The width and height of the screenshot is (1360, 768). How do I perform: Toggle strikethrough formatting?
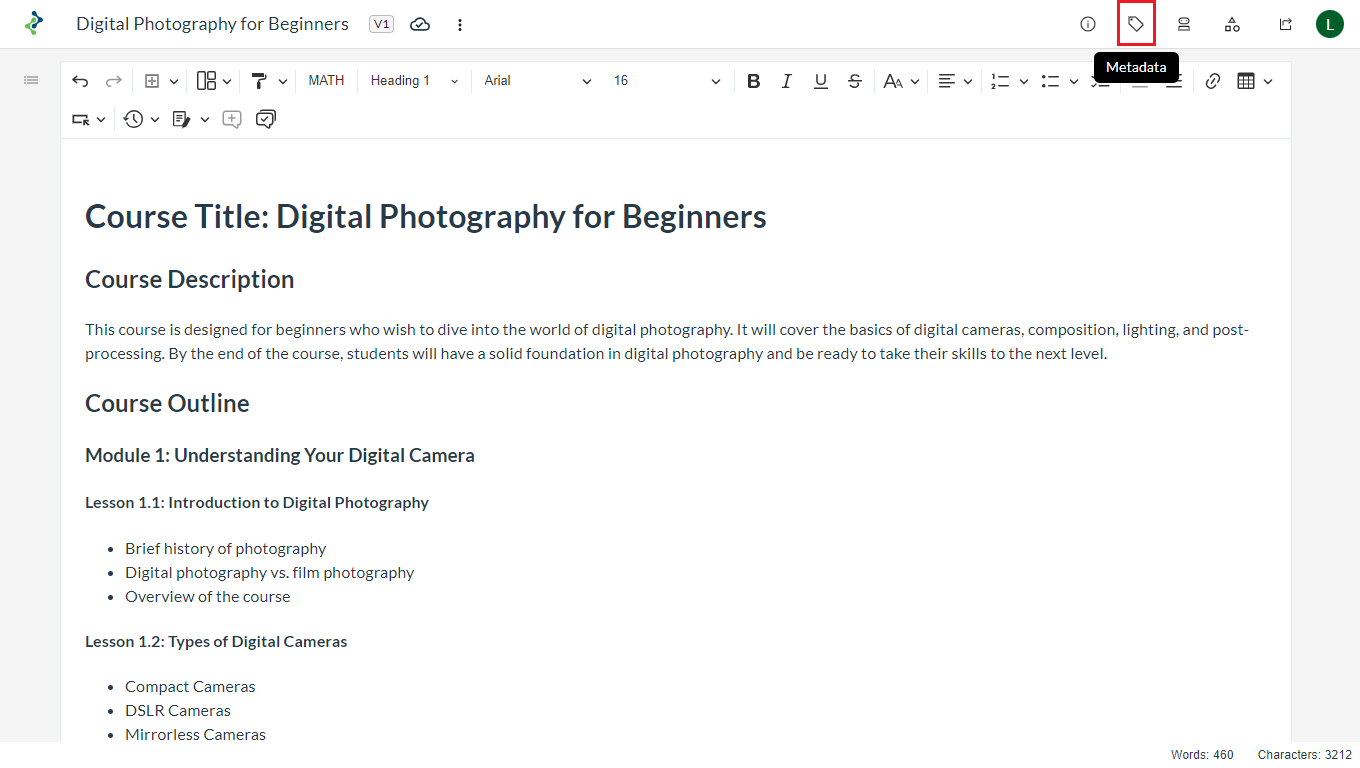[x=855, y=81]
